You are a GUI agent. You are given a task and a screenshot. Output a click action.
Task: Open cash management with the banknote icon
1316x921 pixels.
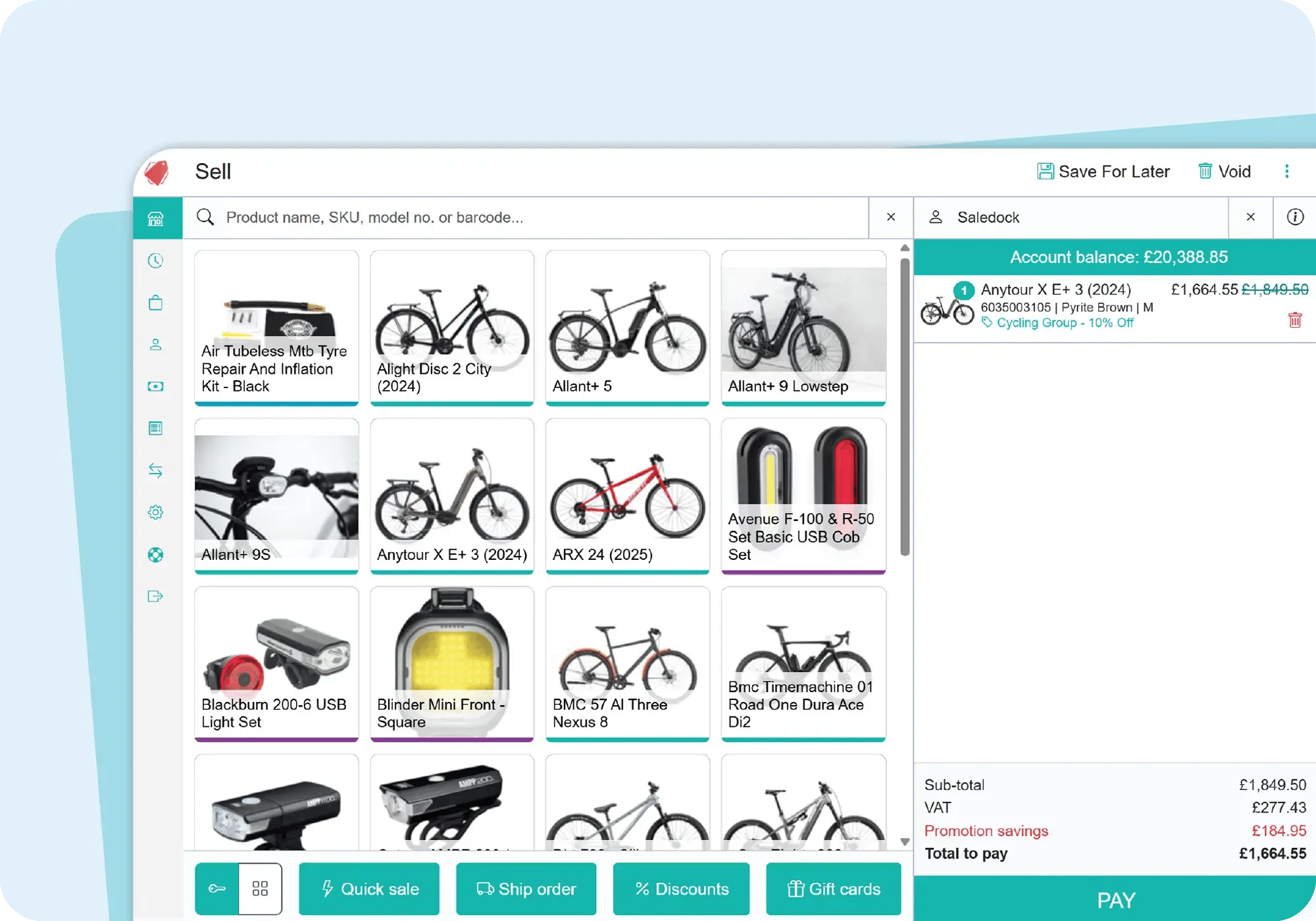click(x=156, y=387)
